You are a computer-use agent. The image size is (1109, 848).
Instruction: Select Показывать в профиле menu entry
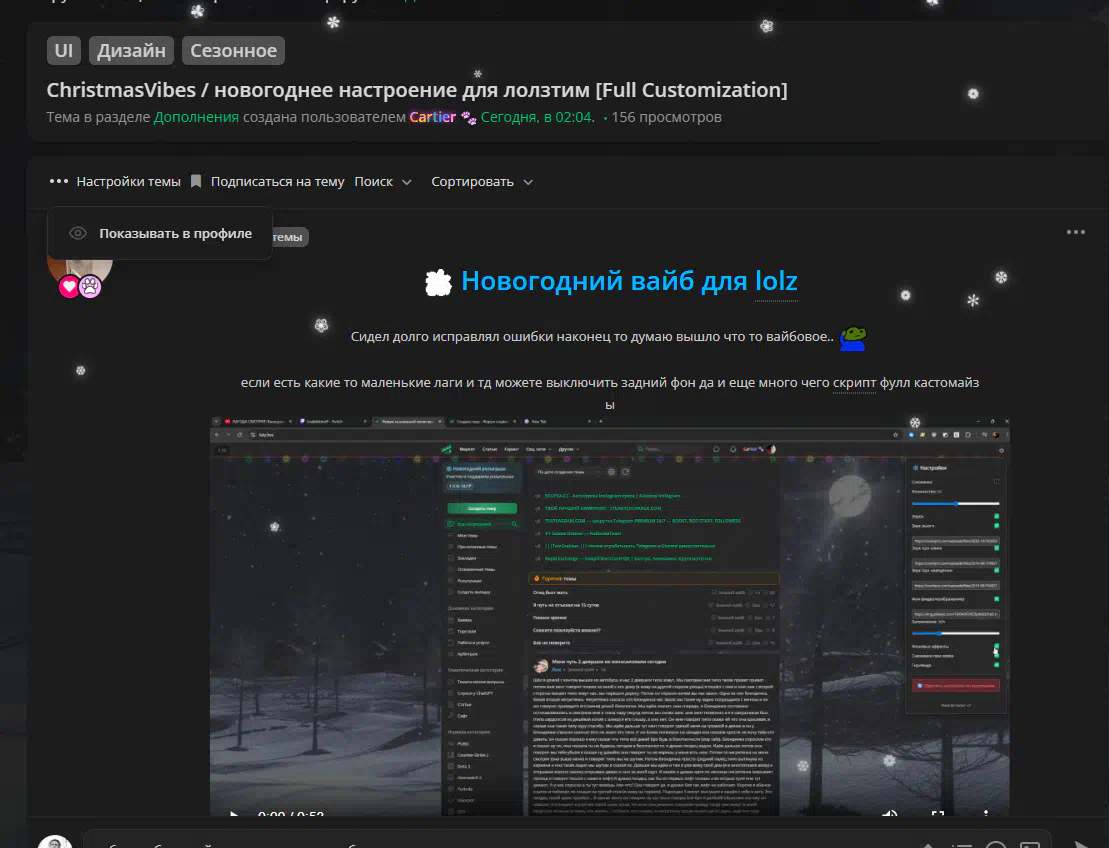[x=175, y=234]
